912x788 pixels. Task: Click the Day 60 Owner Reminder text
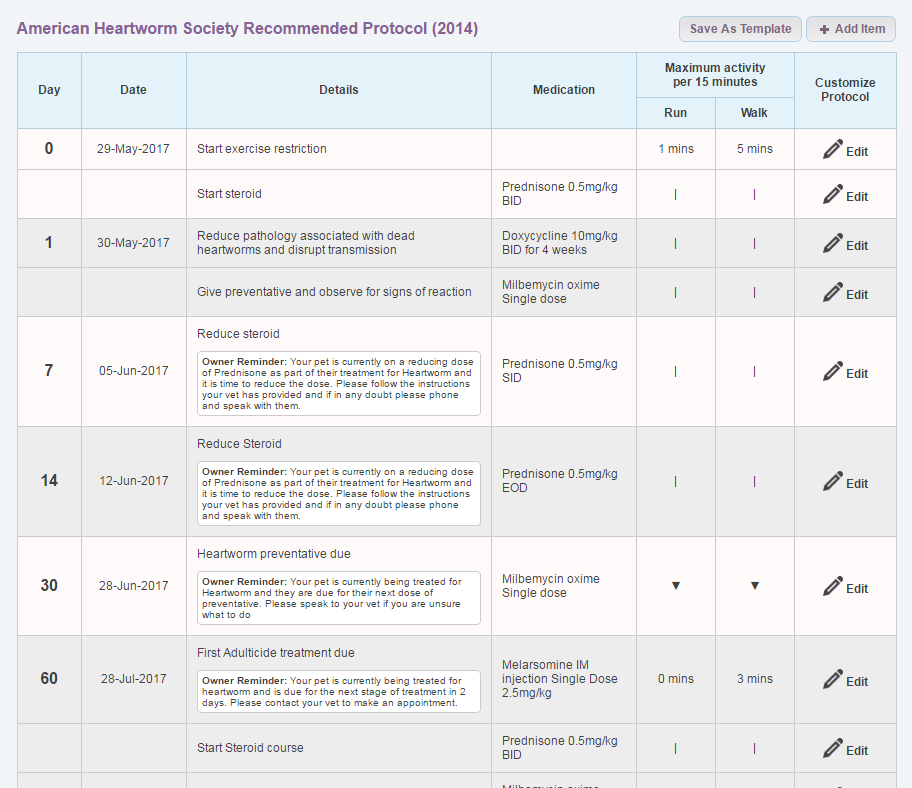click(338, 691)
